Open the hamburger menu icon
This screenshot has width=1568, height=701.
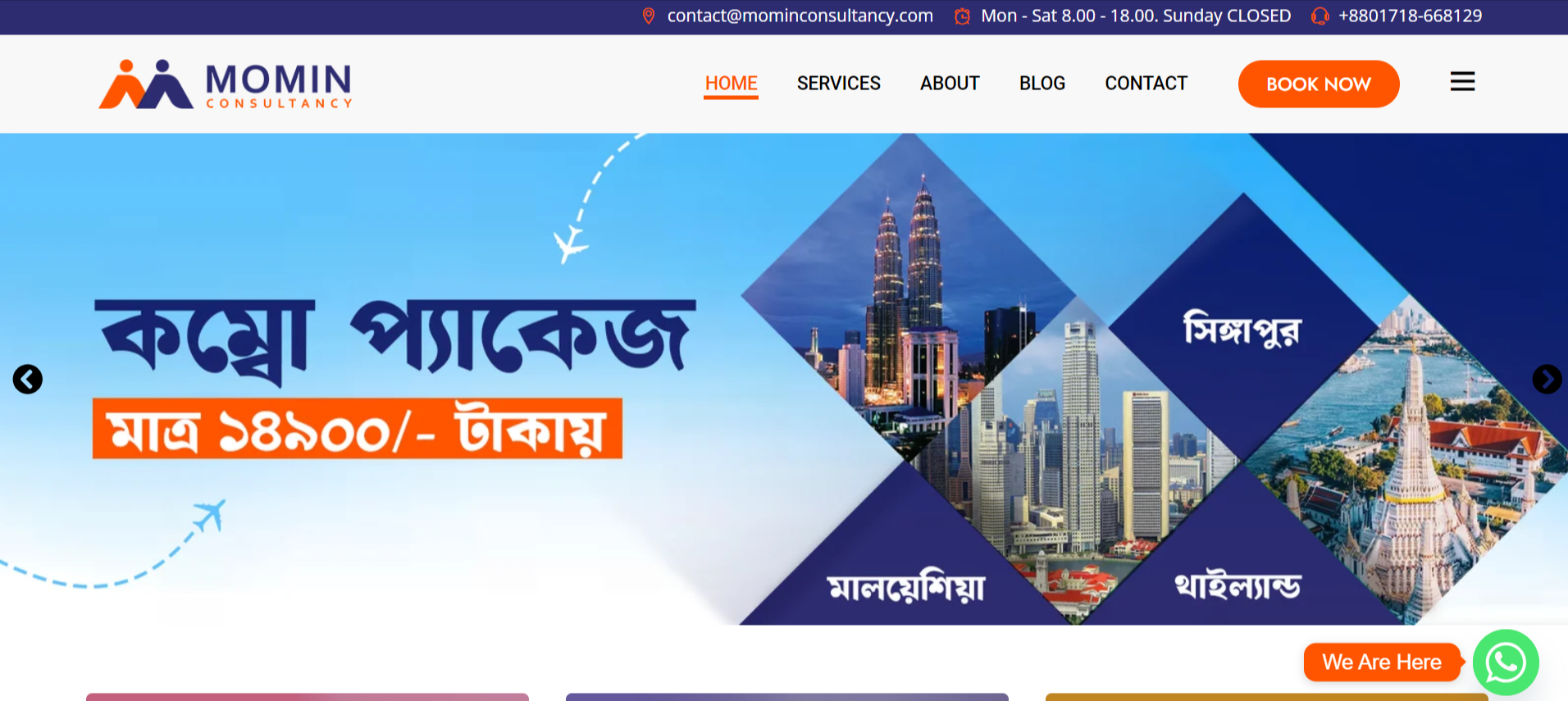click(1462, 81)
